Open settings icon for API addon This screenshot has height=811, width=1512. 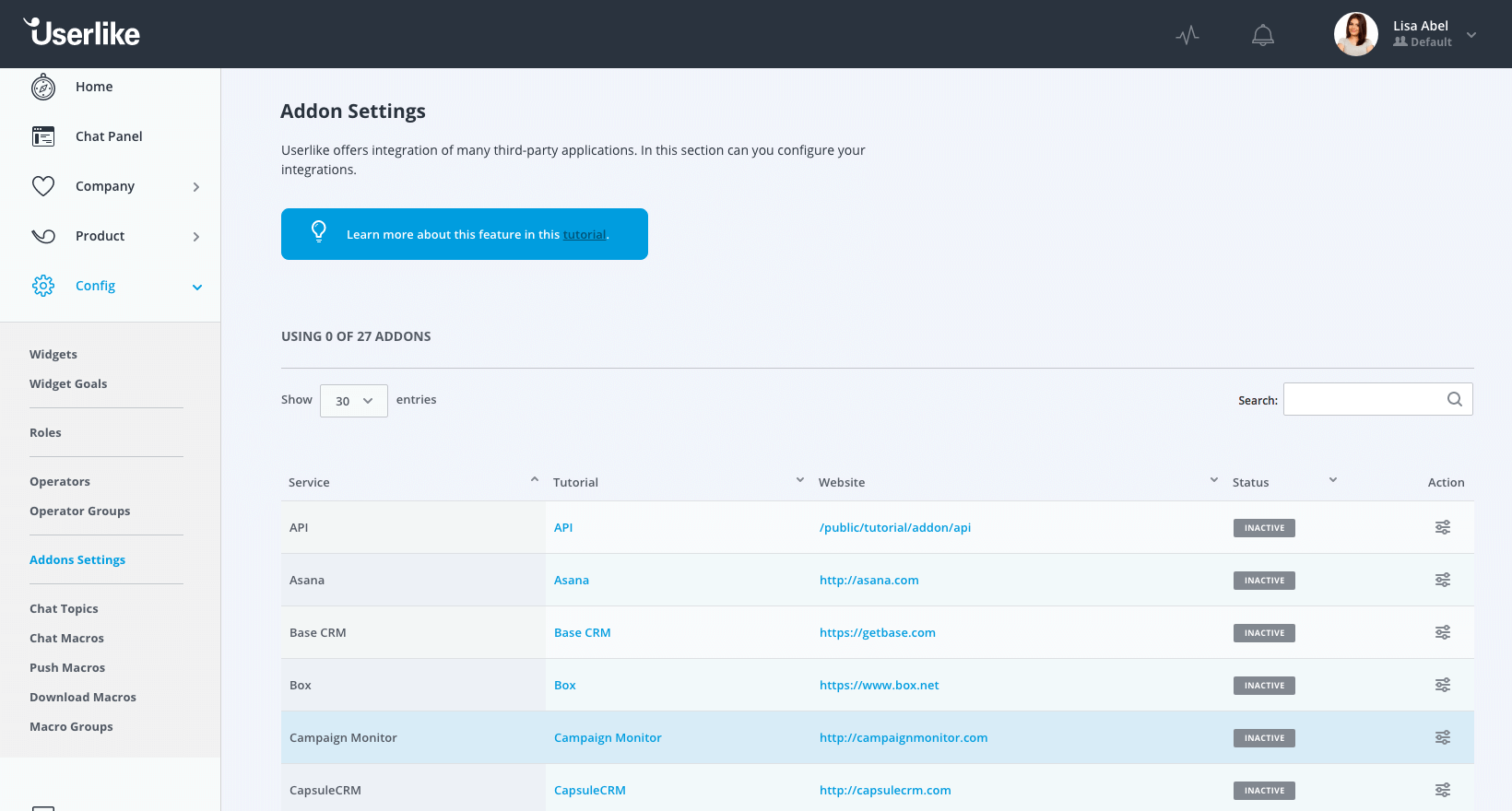[1442, 527]
